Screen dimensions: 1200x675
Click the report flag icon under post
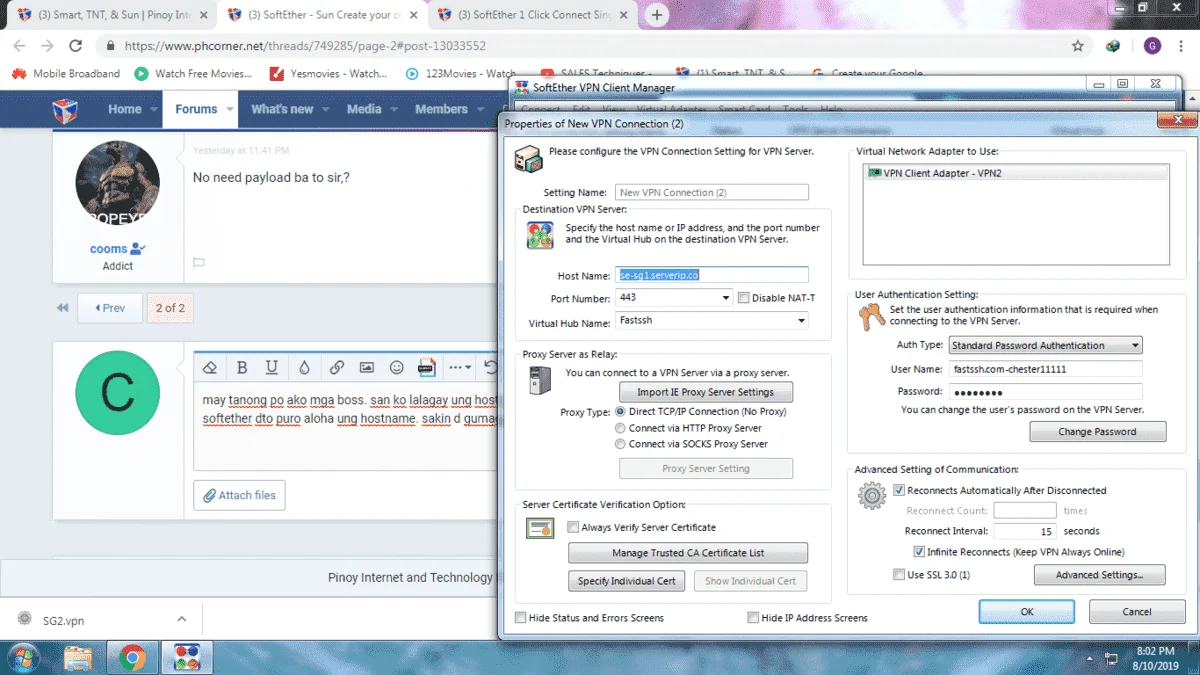199,263
